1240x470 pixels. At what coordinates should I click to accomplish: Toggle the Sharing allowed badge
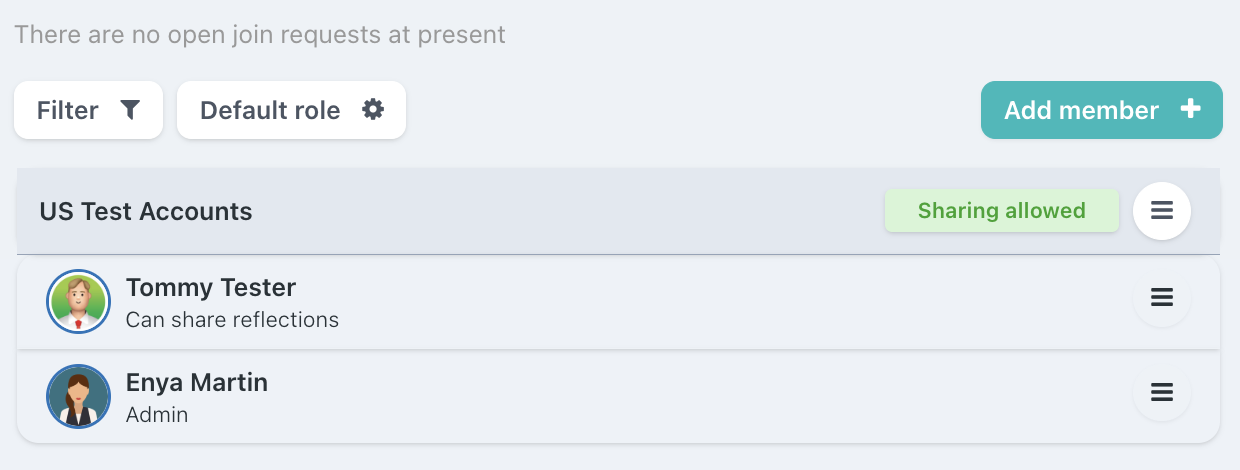coord(1001,211)
